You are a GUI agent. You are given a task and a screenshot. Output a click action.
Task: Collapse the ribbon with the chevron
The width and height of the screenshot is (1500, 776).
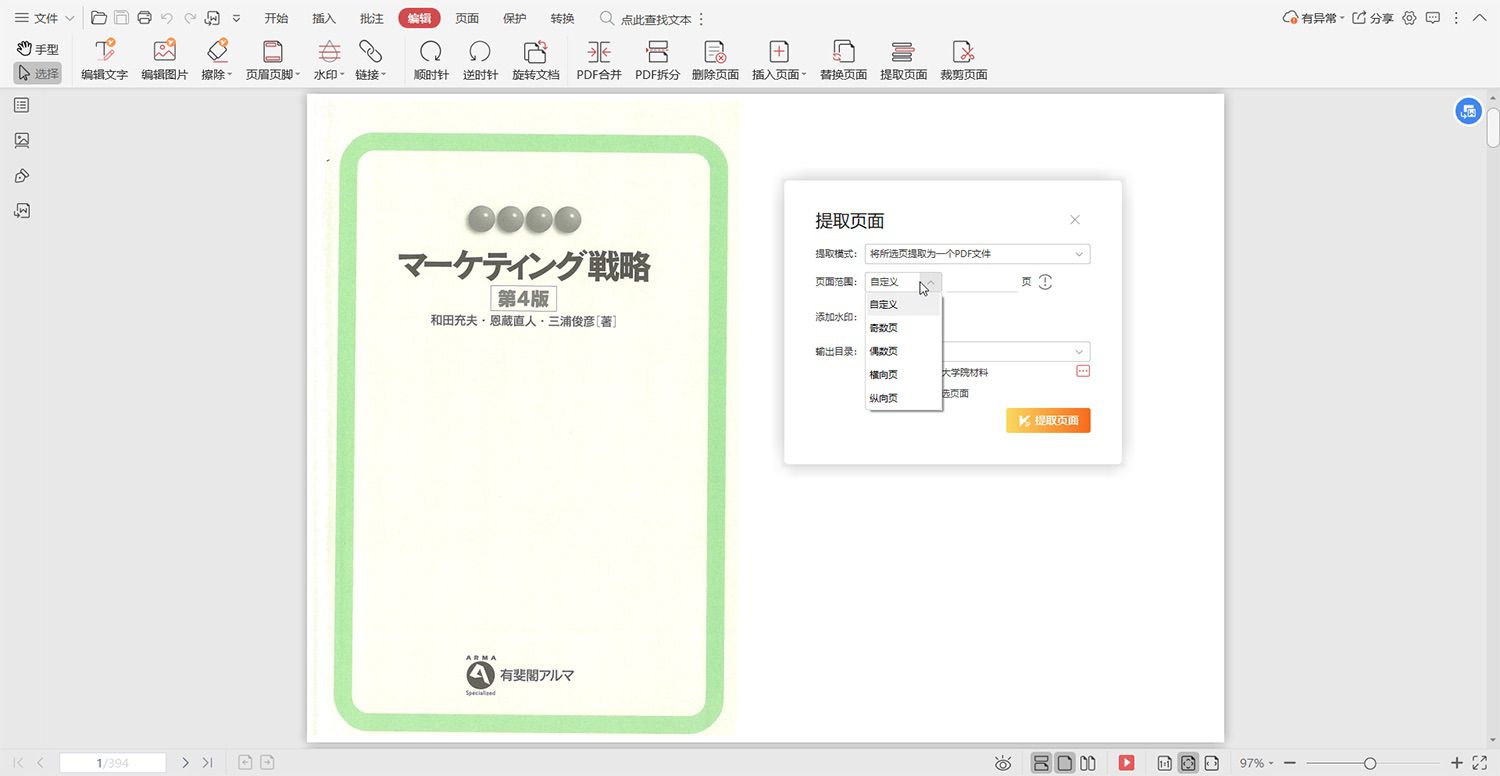point(1479,18)
